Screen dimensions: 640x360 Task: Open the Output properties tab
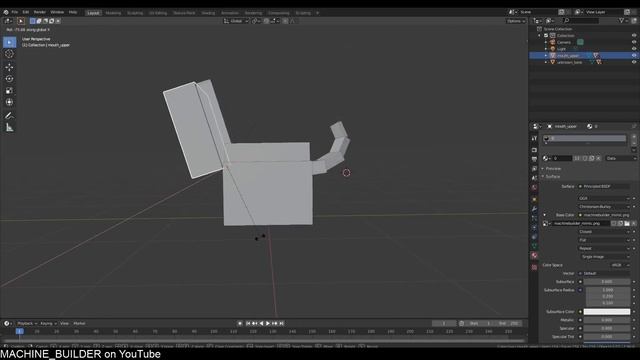pyautogui.click(x=534, y=159)
